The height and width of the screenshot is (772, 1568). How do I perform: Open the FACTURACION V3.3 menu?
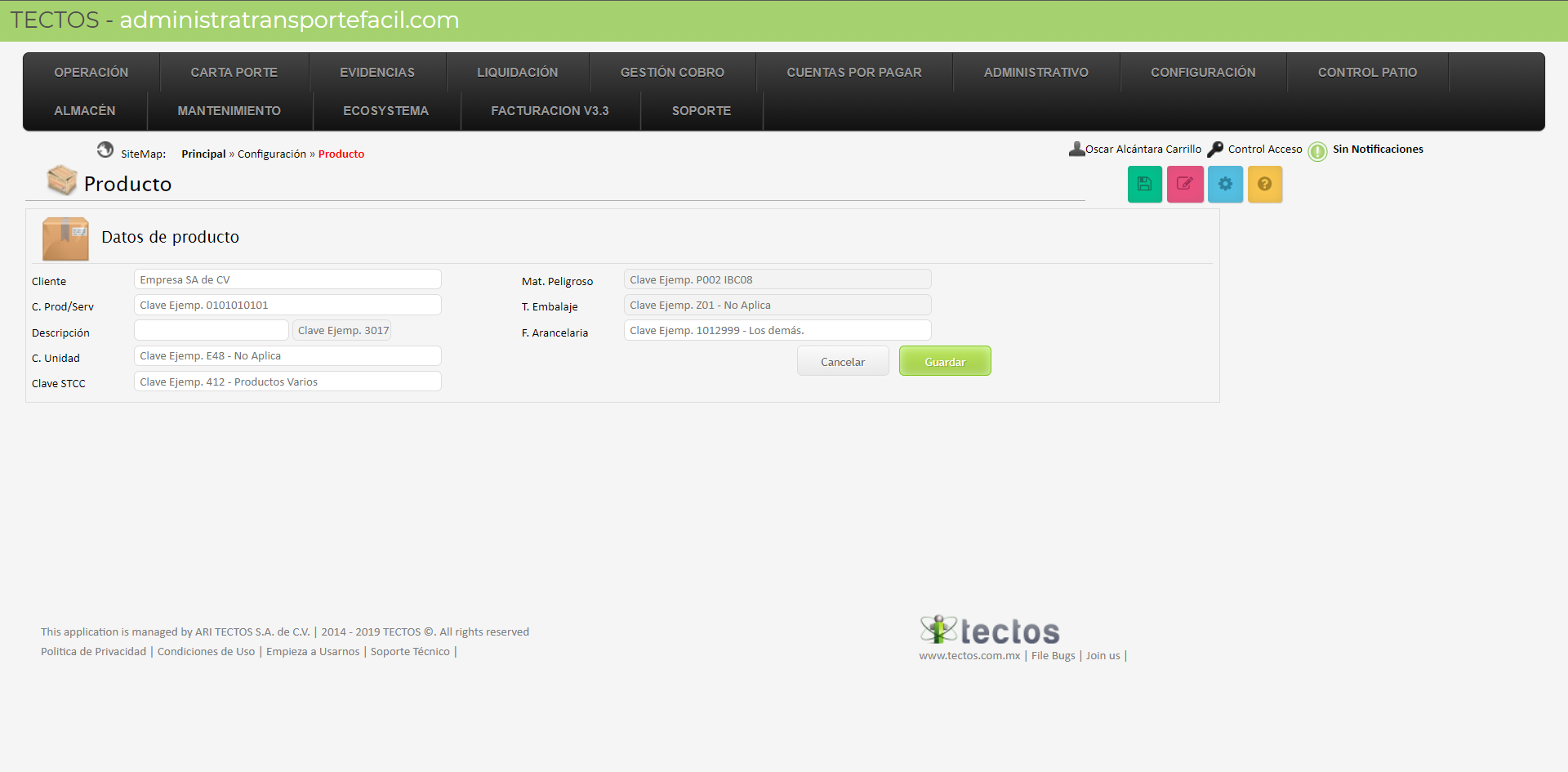tap(550, 111)
